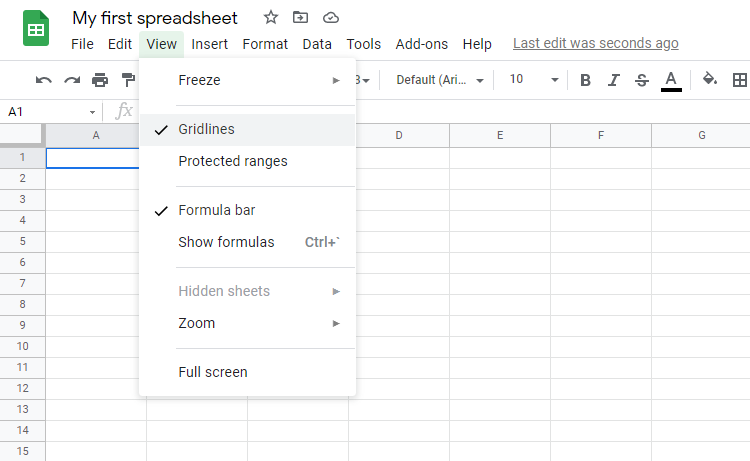Star this spreadsheet
This screenshot has width=750, height=461.
coord(271,17)
